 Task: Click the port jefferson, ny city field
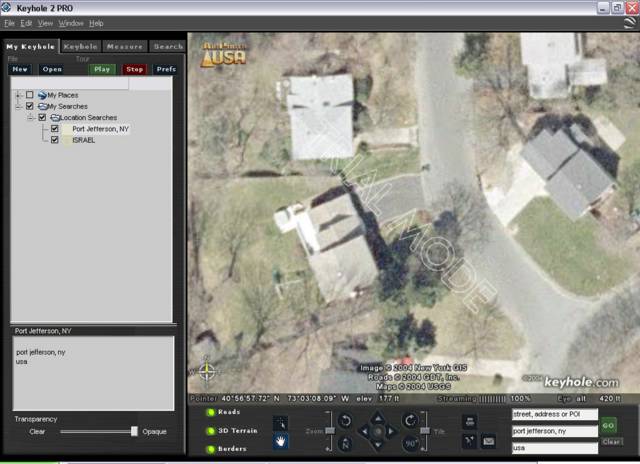click(x=555, y=431)
